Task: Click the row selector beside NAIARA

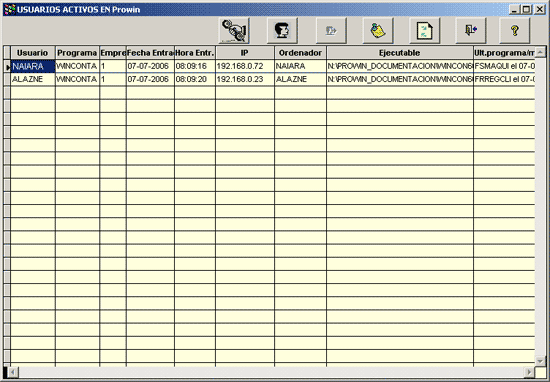Action: click(x=7, y=66)
